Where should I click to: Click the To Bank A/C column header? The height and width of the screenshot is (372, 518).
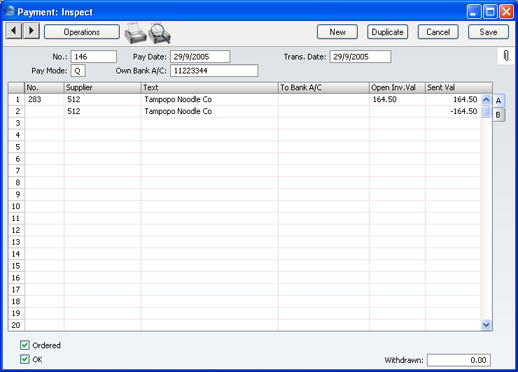(324, 88)
